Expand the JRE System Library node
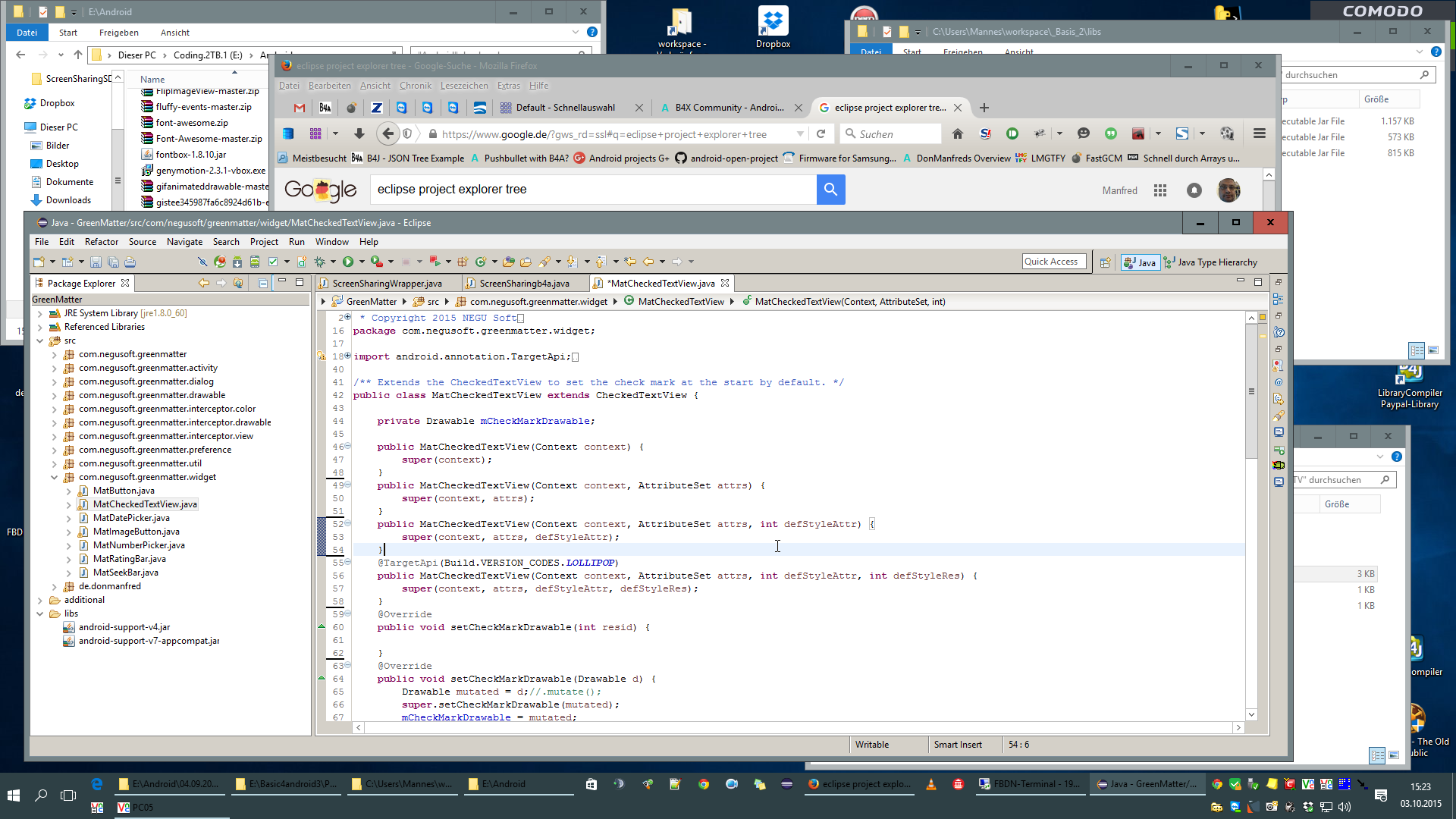 40,313
